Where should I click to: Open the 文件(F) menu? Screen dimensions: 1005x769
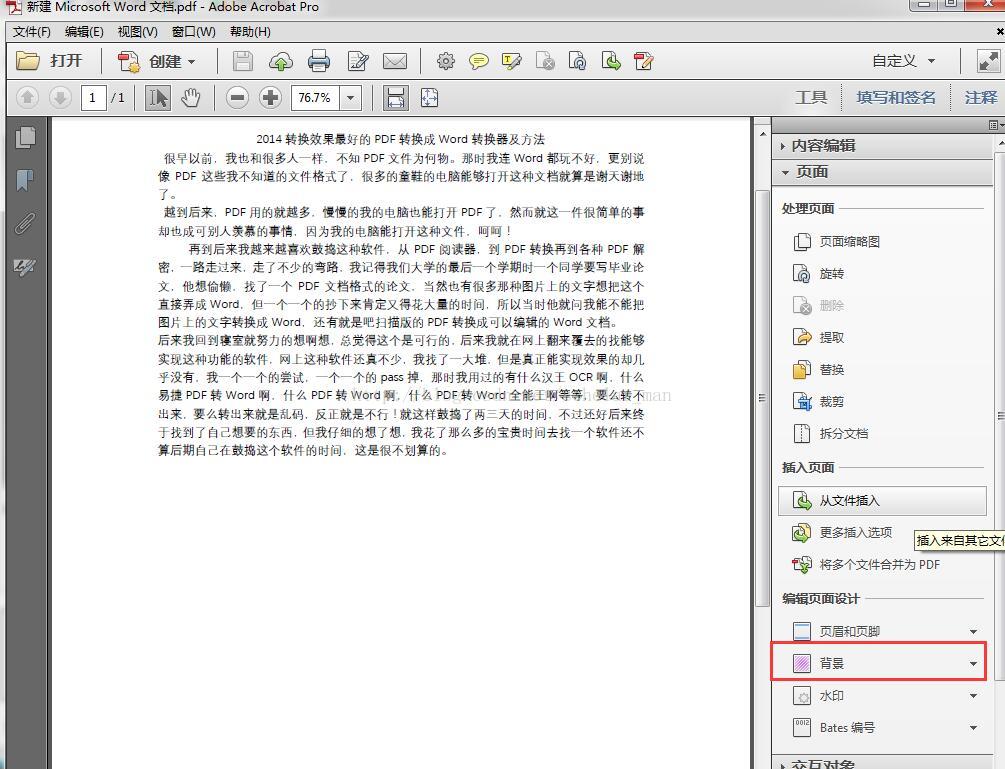(x=31, y=31)
